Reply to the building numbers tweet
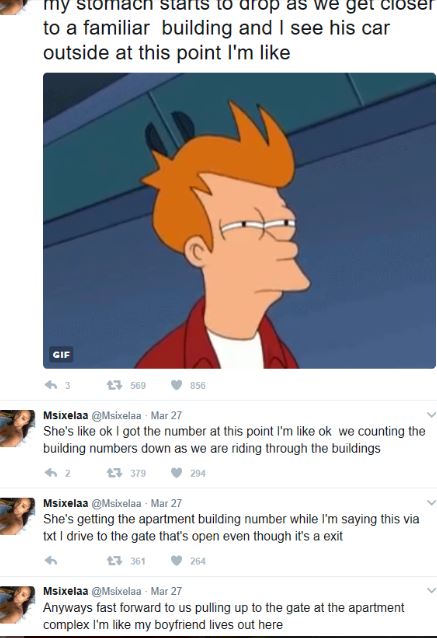Screen dimensions: 437x638 coord(51,472)
